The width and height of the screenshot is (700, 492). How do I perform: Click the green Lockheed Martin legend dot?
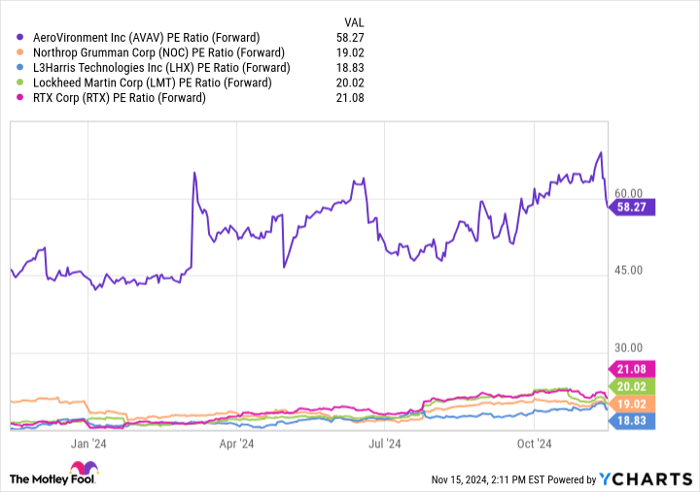tap(20, 83)
